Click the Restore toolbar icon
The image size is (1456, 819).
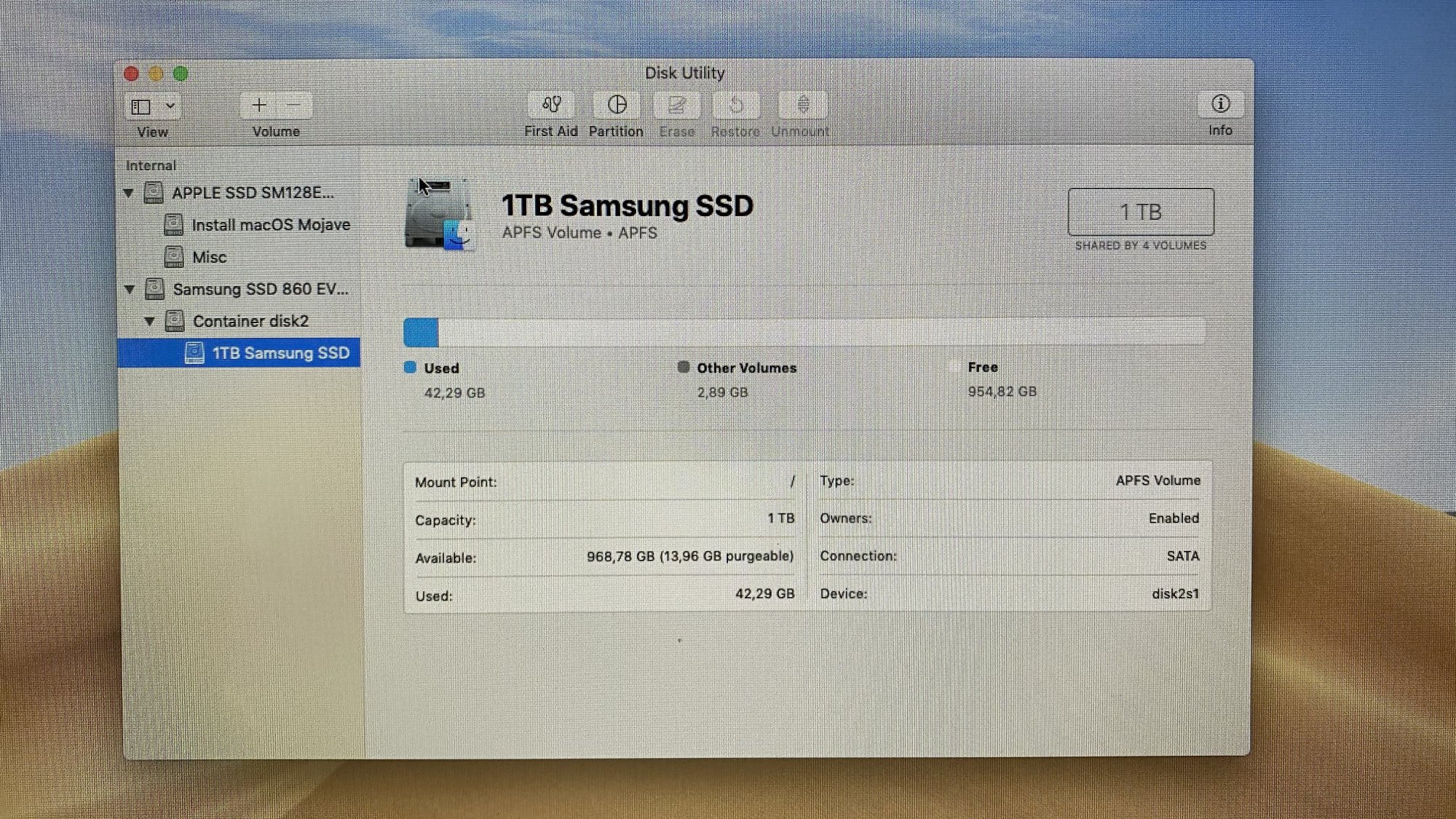(736, 105)
